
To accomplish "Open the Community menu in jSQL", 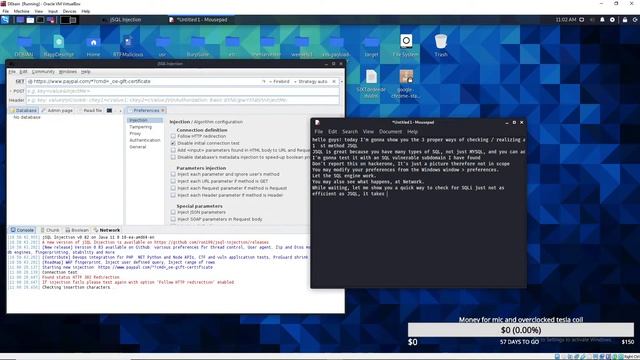I will 43,72.
